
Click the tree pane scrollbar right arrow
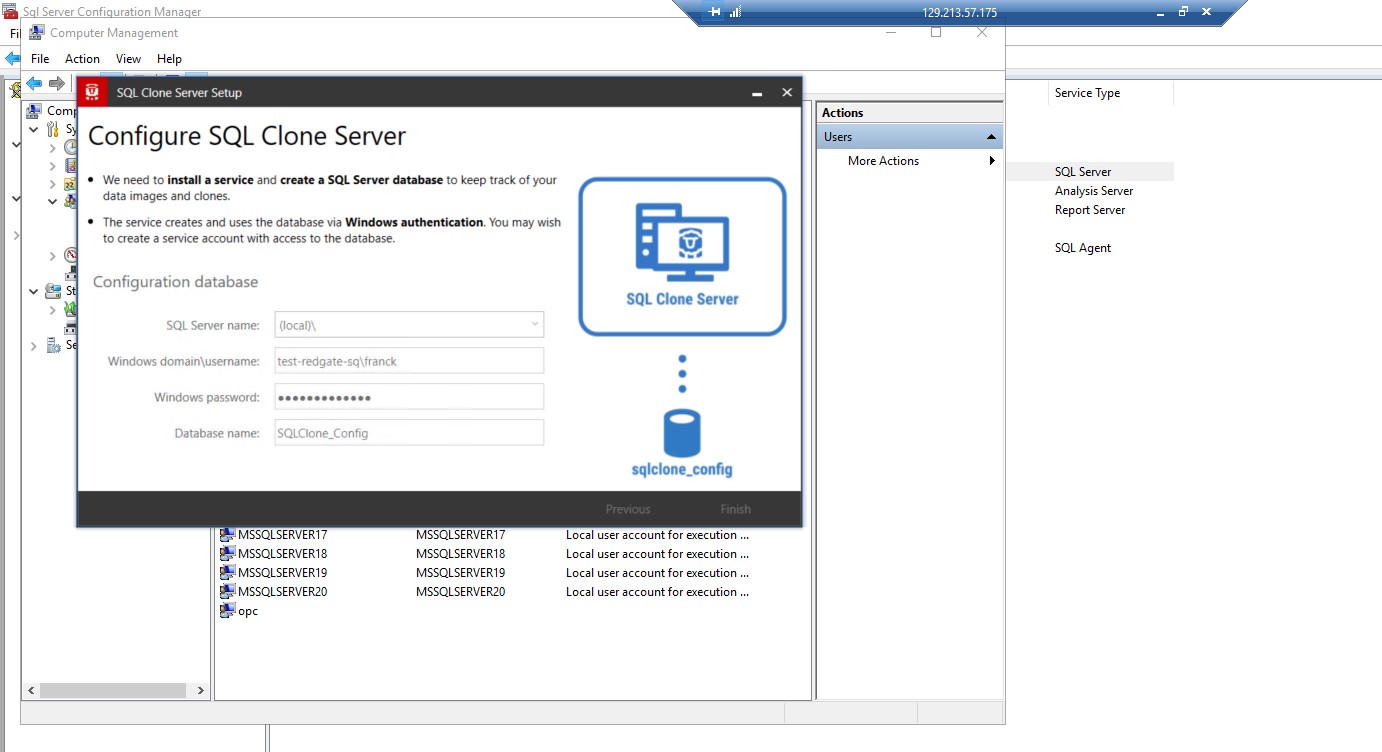click(x=200, y=691)
